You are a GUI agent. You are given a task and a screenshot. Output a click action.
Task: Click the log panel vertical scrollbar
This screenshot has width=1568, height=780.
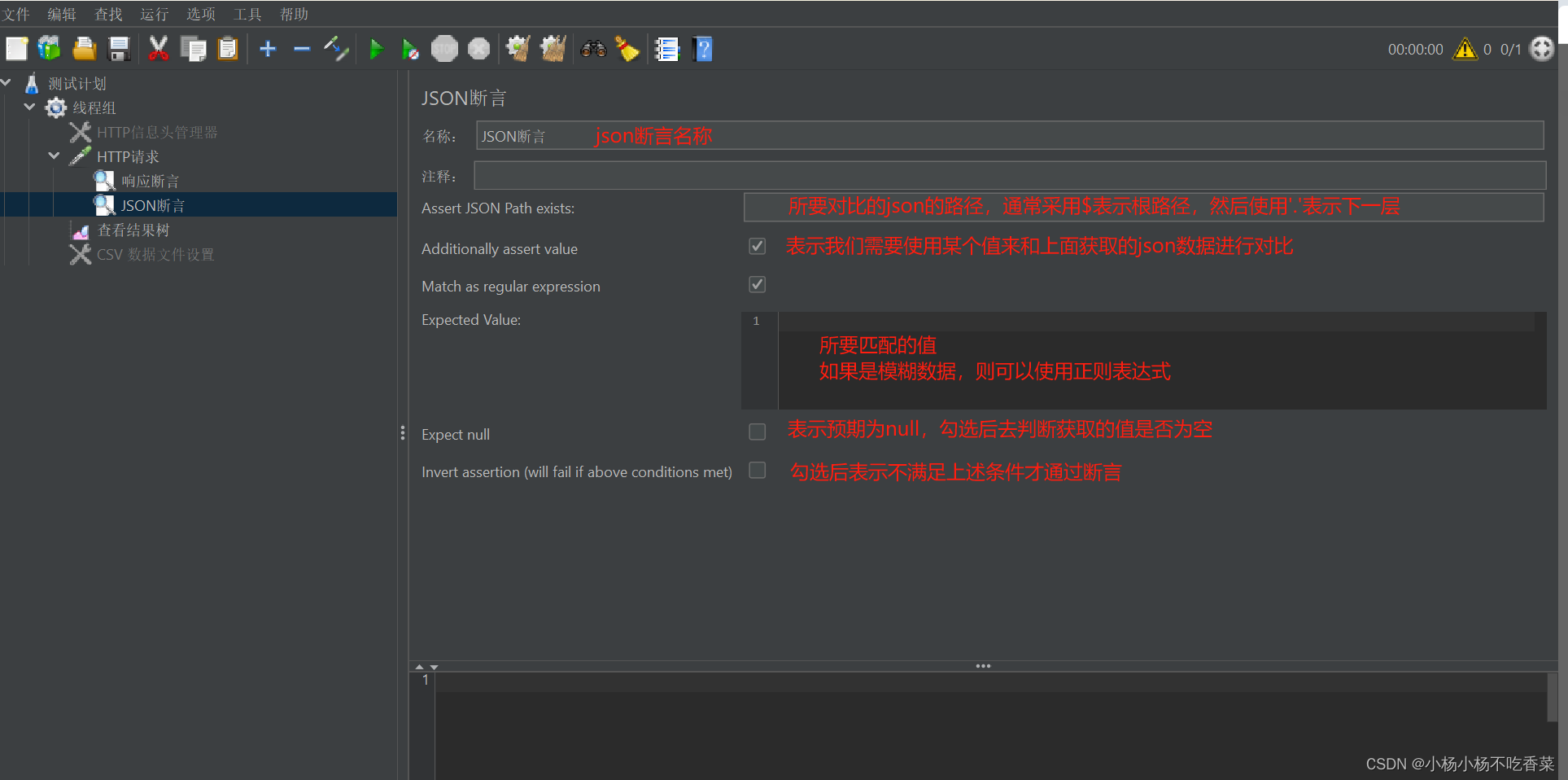click(1553, 697)
